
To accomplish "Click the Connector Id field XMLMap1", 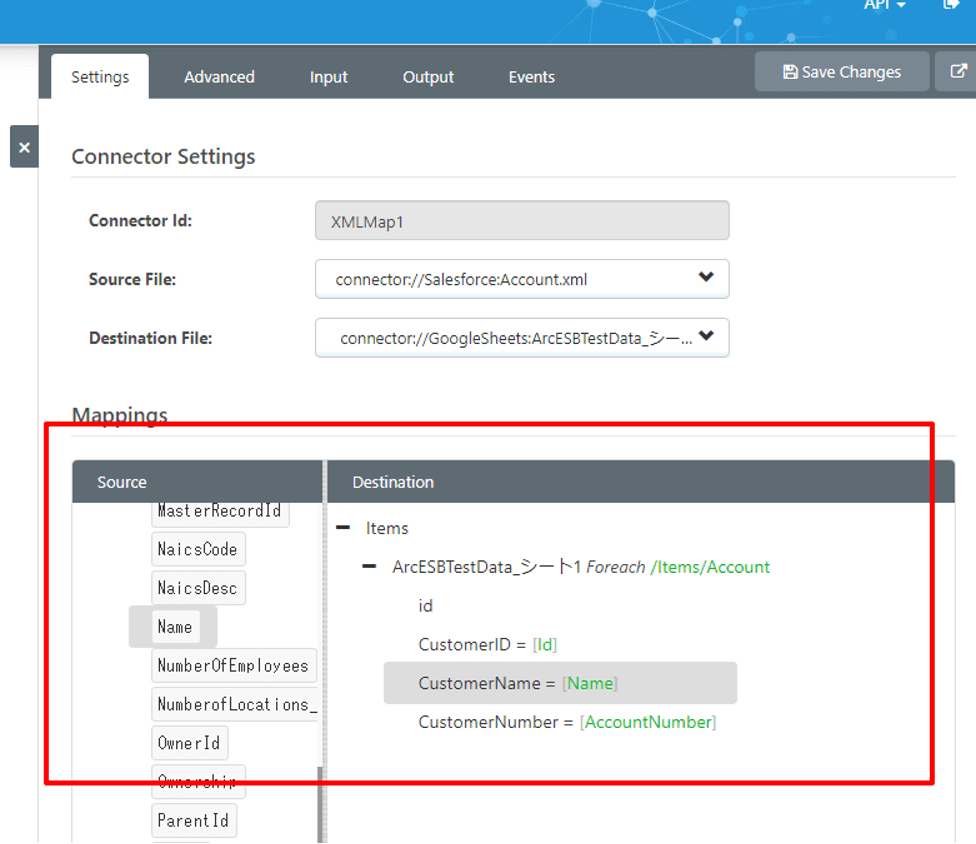I will click(x=522, y=220).
